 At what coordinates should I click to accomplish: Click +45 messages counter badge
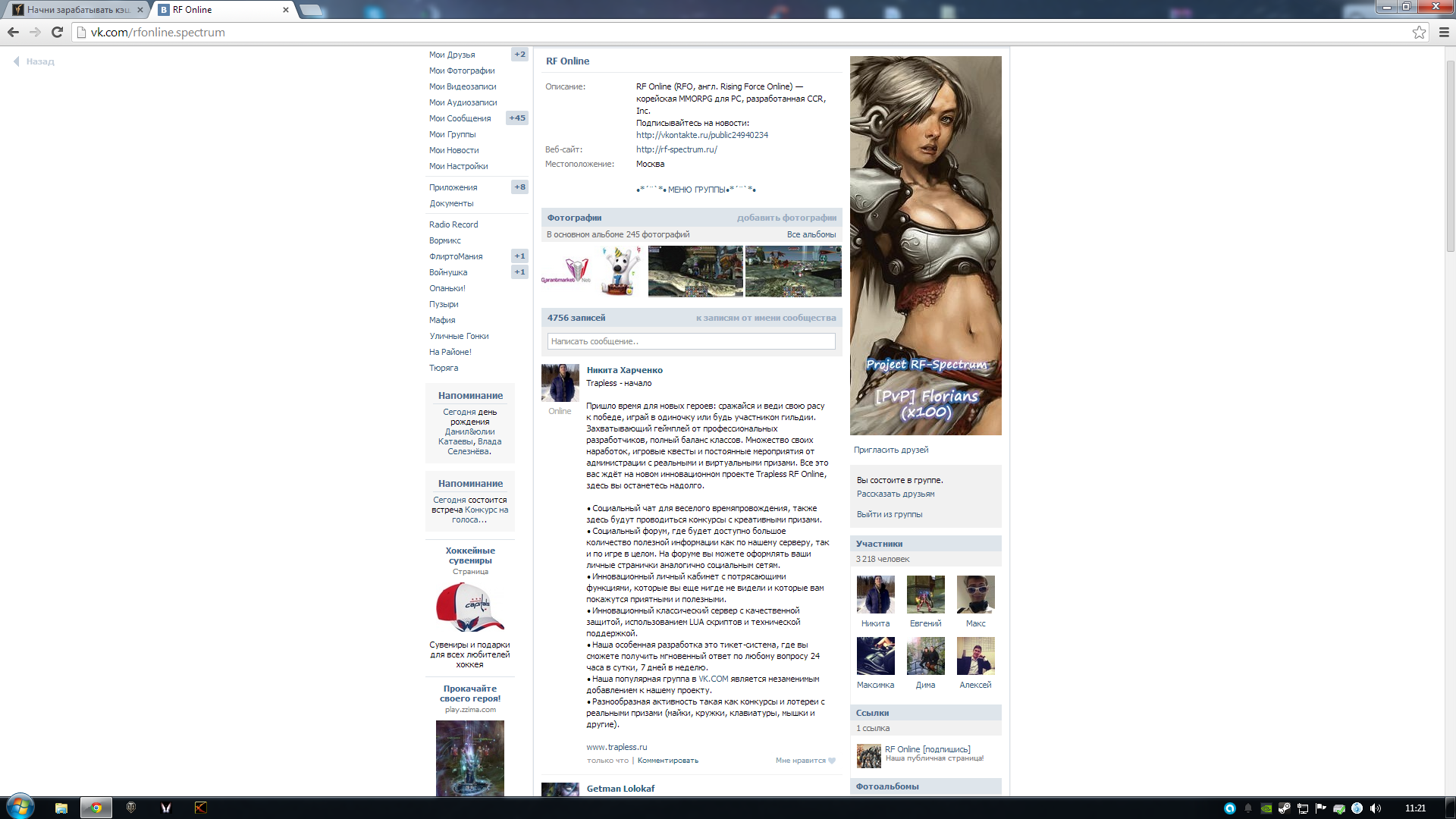[517, 118]
